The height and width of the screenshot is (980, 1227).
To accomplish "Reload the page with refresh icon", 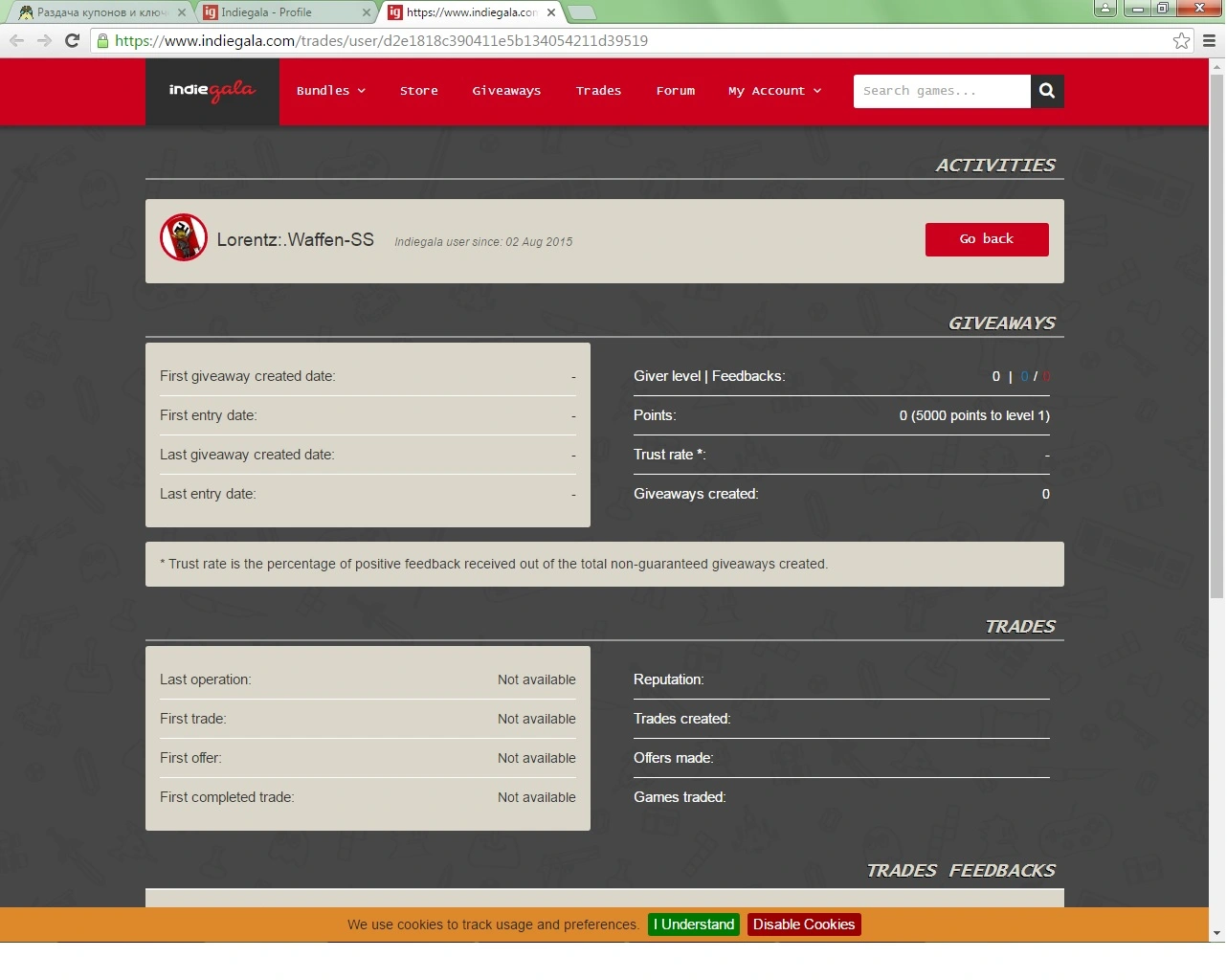I will [72, 40].
